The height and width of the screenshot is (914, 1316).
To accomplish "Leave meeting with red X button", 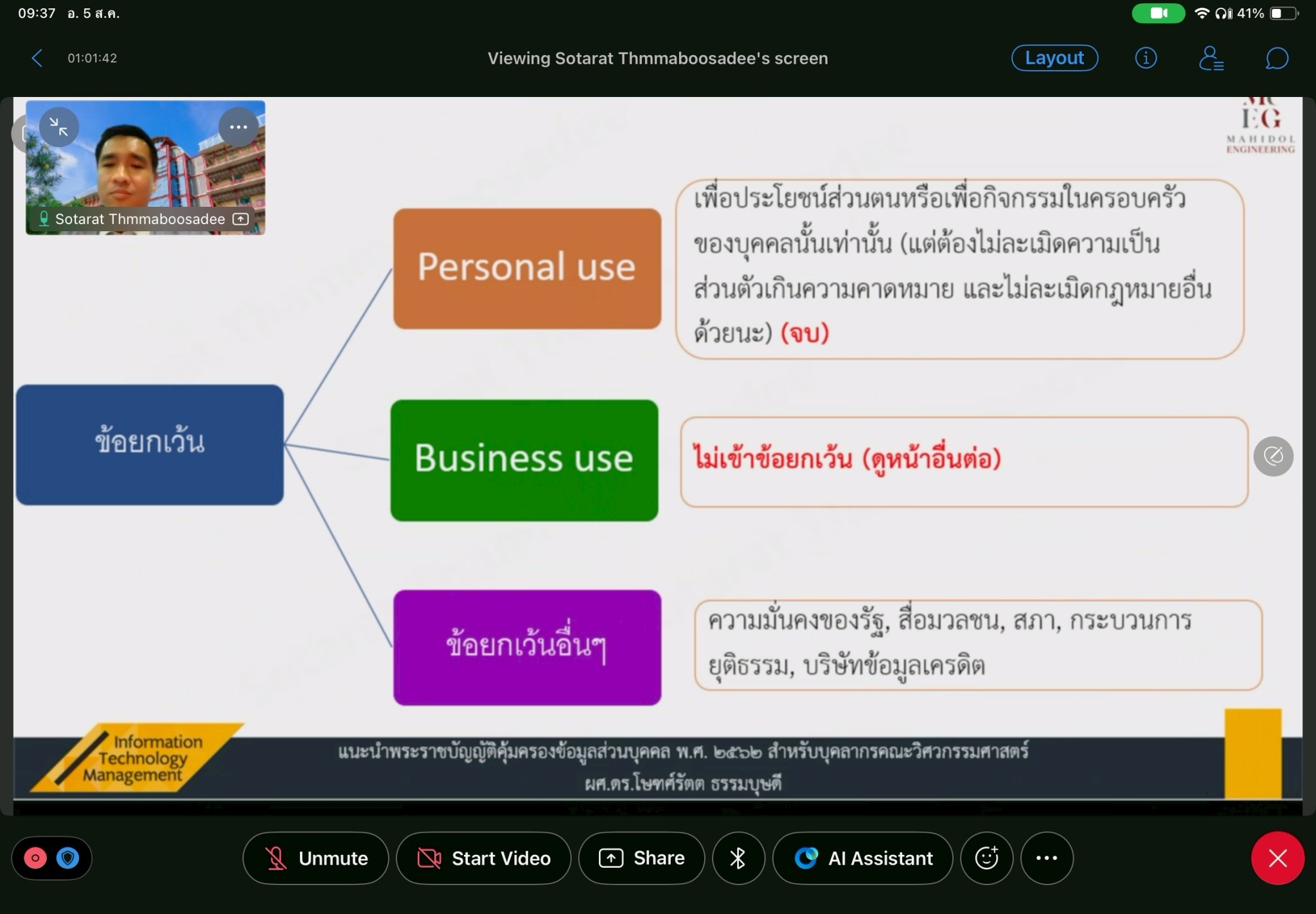I will [1277, 858].
